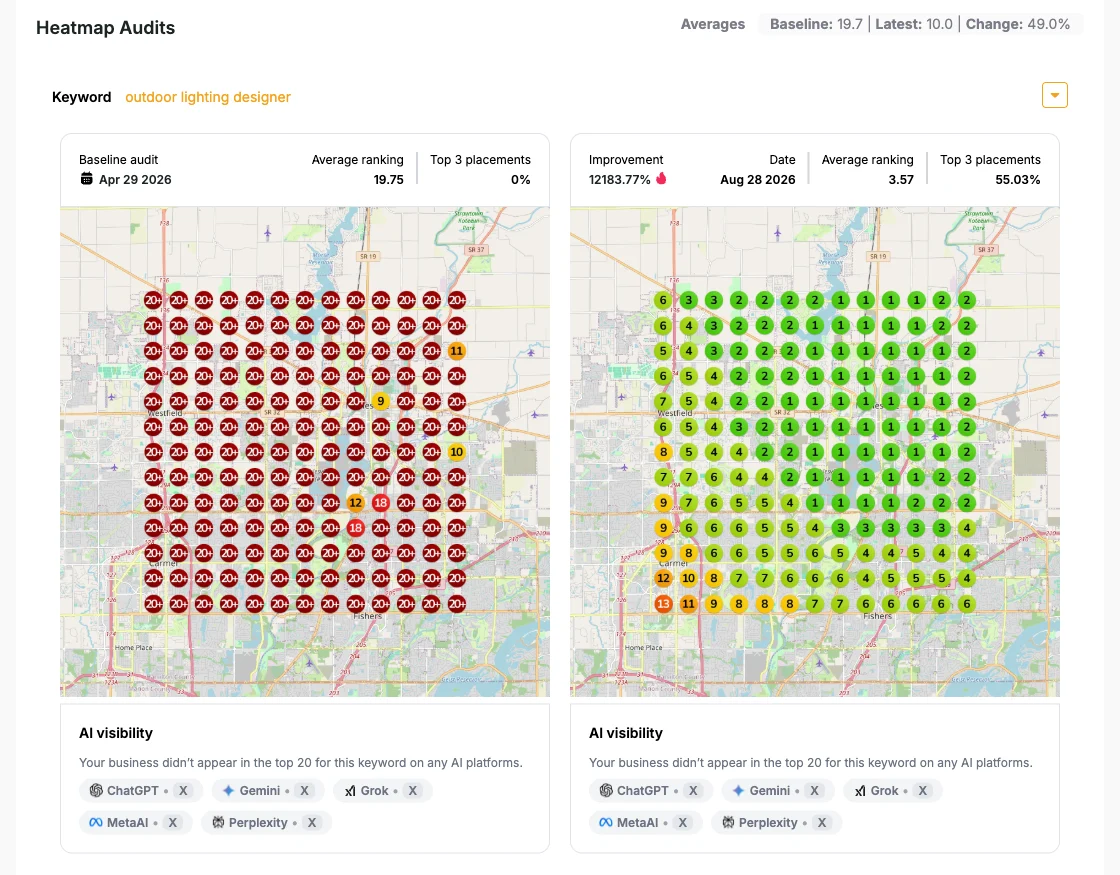Viewport: 1120px width, 875px height.
Task: Click the 55.03% top 3 placements value
Action: coord(1018,179)
